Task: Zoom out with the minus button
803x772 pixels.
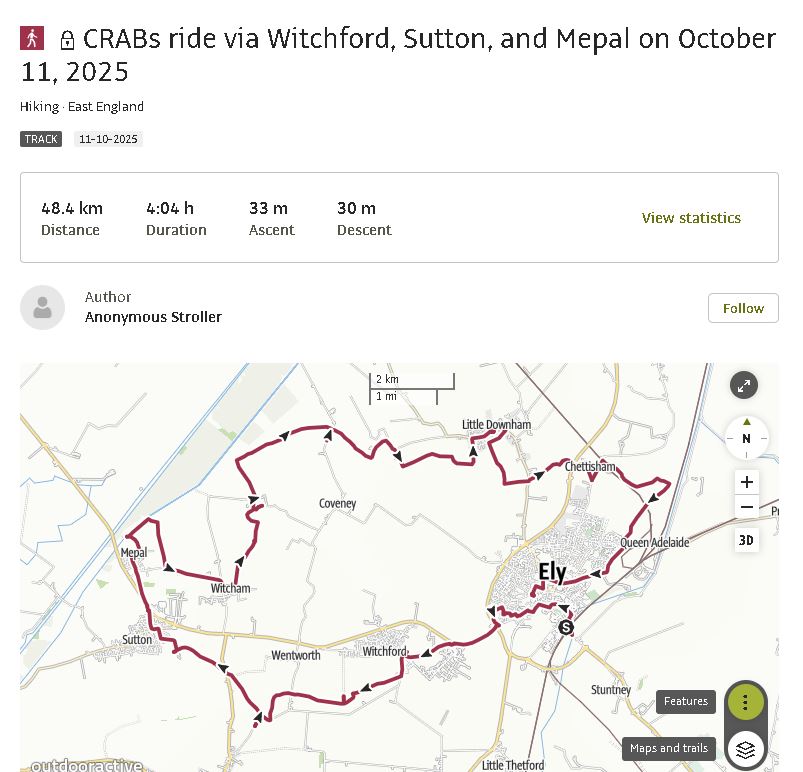Action: coord(746,508)
